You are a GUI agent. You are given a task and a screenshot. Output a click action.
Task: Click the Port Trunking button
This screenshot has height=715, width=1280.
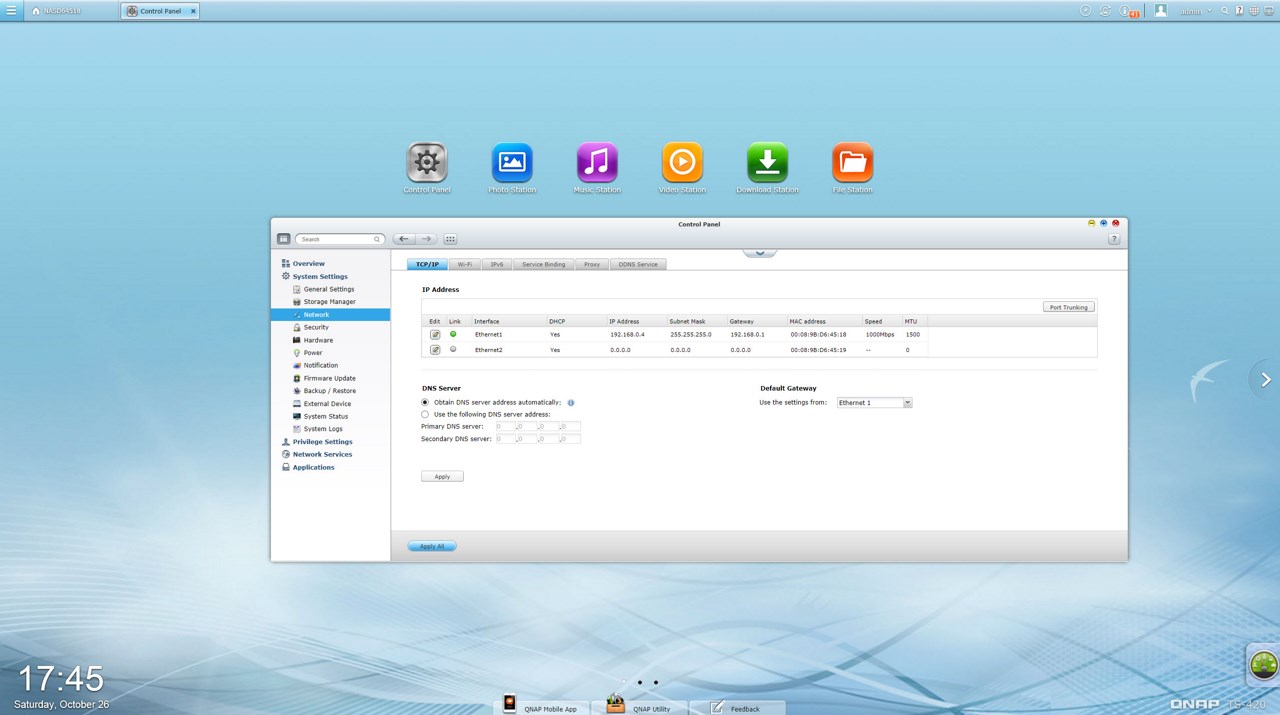1068,307
